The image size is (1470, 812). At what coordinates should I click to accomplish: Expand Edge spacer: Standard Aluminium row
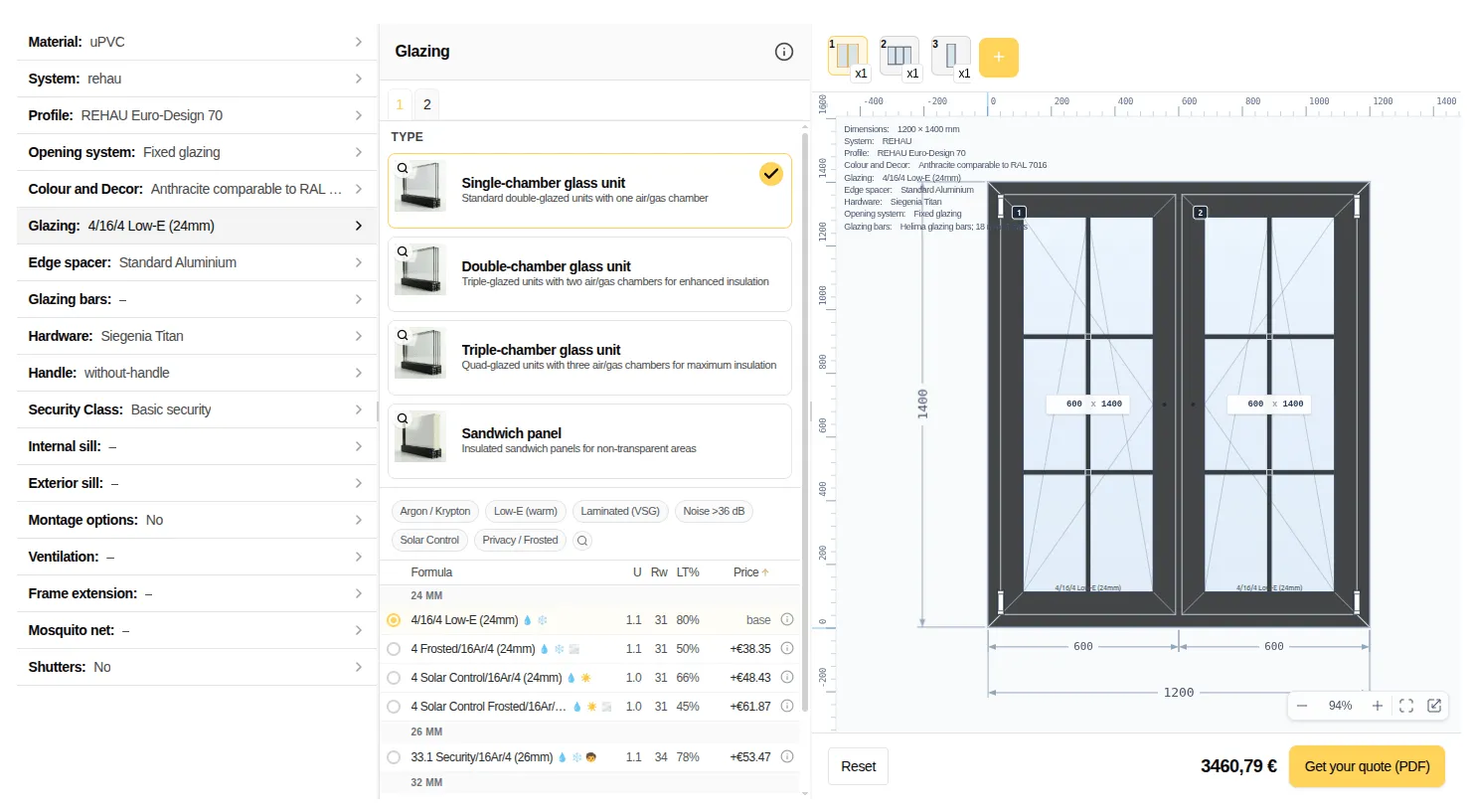(195, 262)
